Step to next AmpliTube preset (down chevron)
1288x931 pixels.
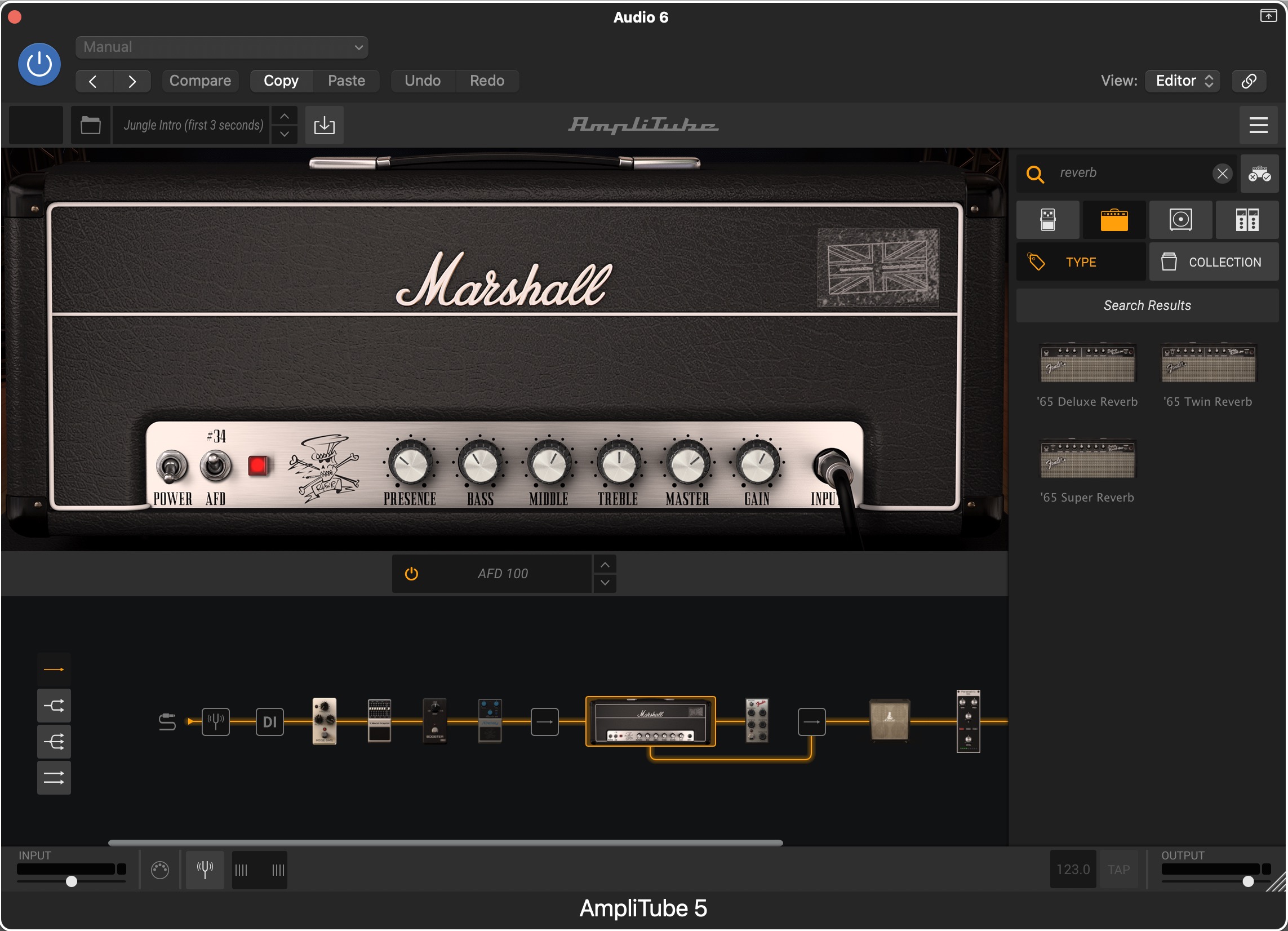coord(285,134)
